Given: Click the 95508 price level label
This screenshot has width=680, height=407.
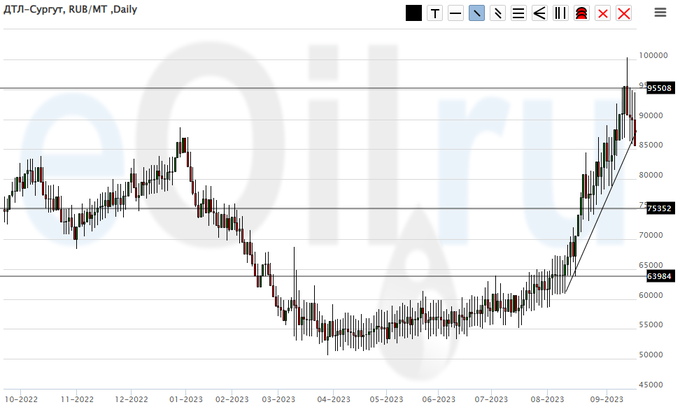Looking at the screenshot, I should tap(659, 88).
